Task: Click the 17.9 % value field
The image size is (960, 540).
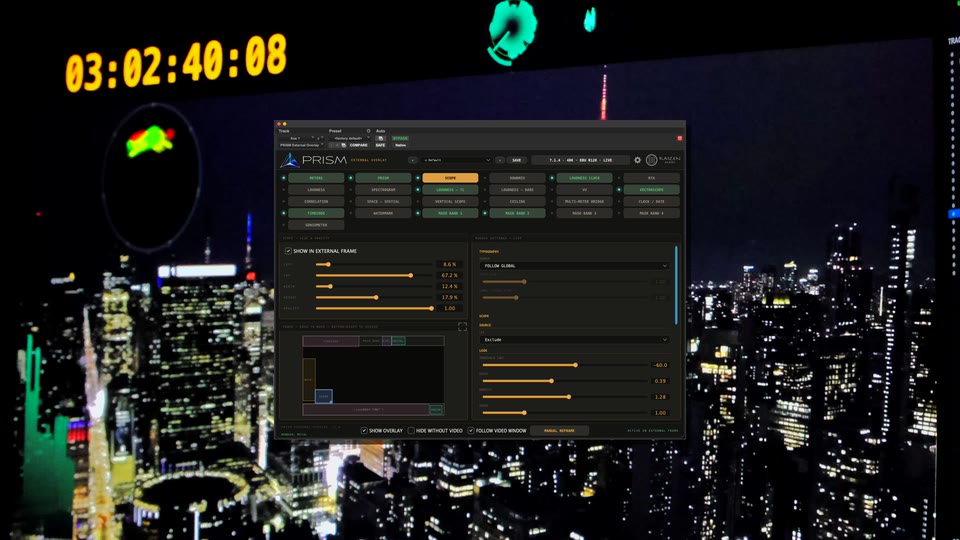Action: [449, 298]
